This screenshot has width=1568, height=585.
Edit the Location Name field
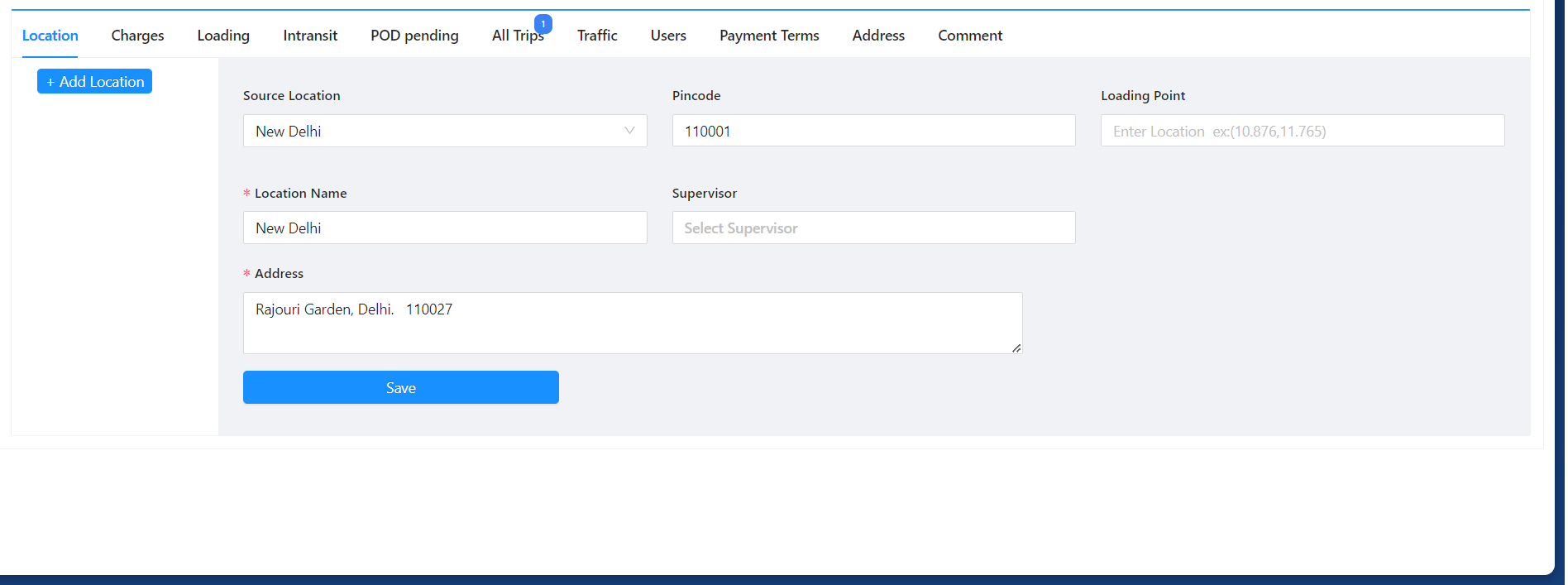[x=445, y=228]
